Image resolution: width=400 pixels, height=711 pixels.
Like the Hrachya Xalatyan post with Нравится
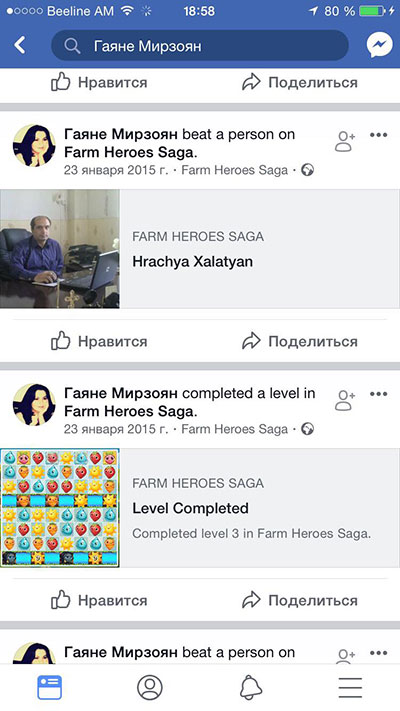pyautogui.click(x=99, y=341)
